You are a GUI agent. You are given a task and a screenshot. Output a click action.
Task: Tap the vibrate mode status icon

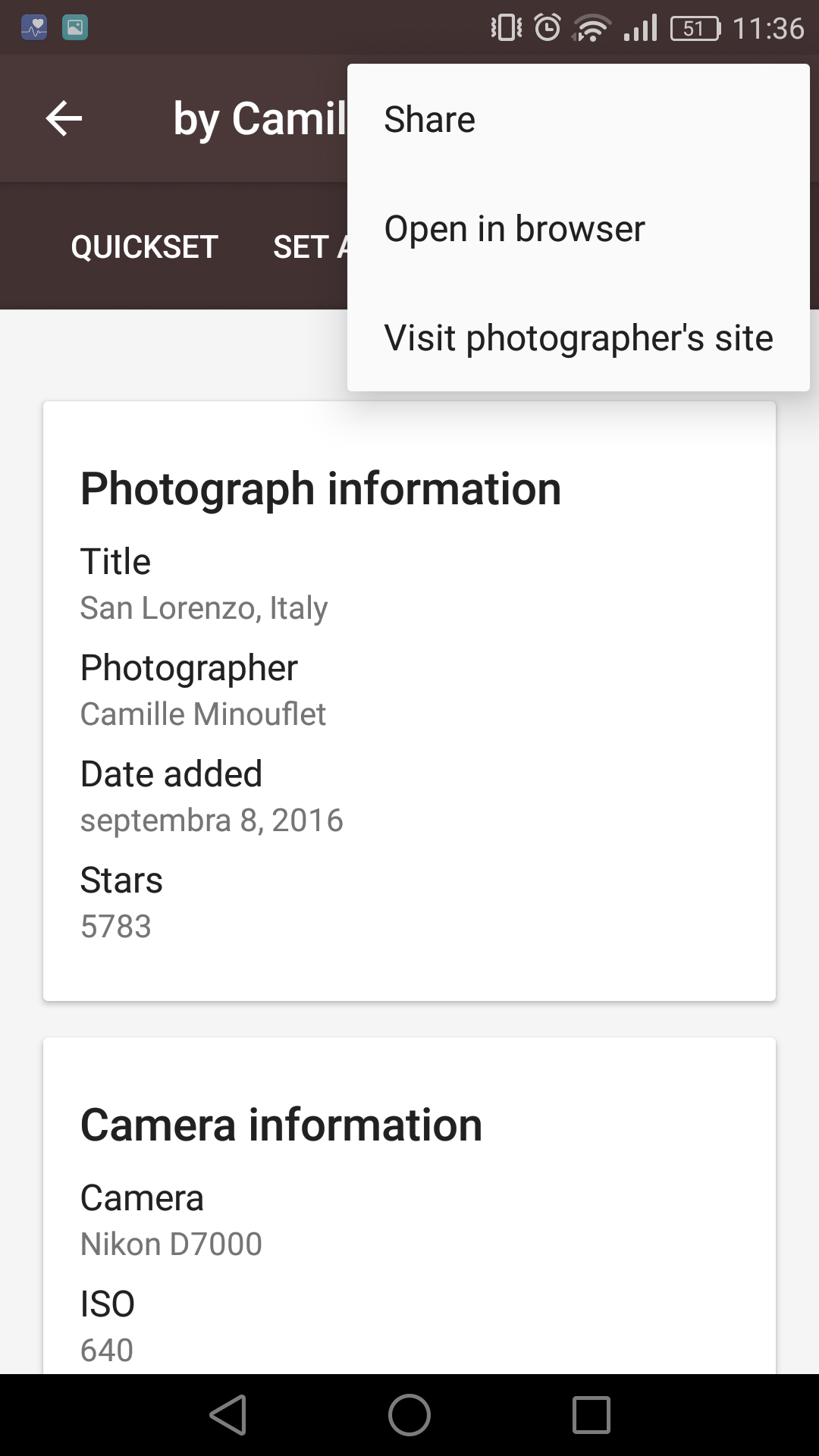coord(507,28)
